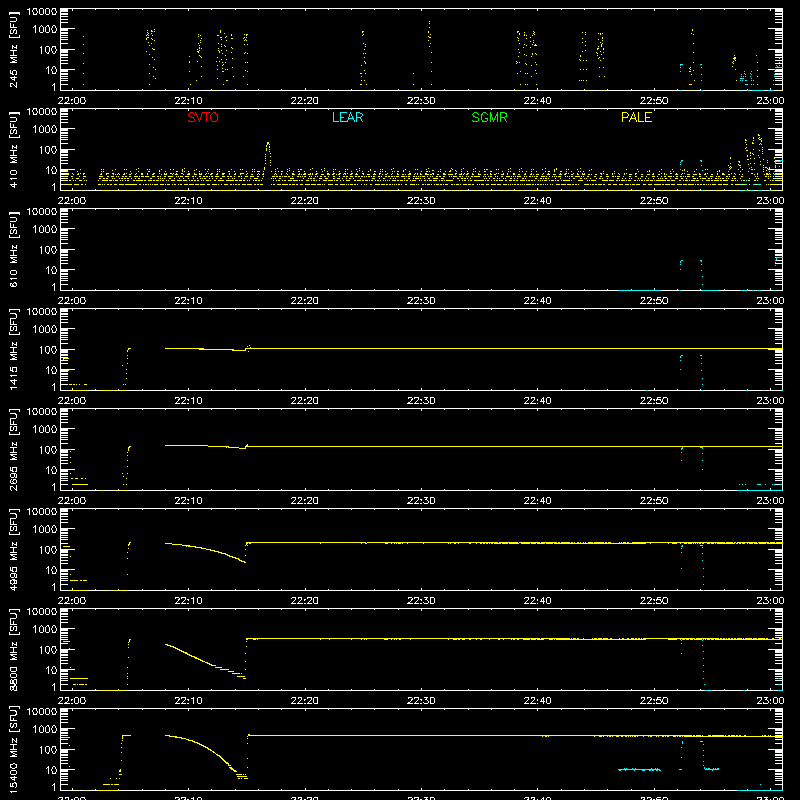Click the 1 y-axis value of 2695 MHz panel
This screenshot has width=800, height=800.
[x=54, y=487]
